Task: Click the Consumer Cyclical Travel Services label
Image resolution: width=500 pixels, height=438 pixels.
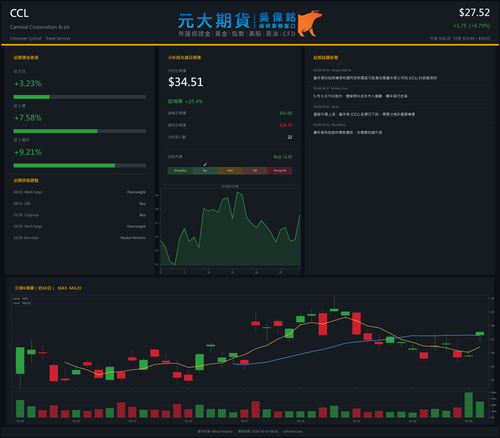Action: [x=40, y=38]
